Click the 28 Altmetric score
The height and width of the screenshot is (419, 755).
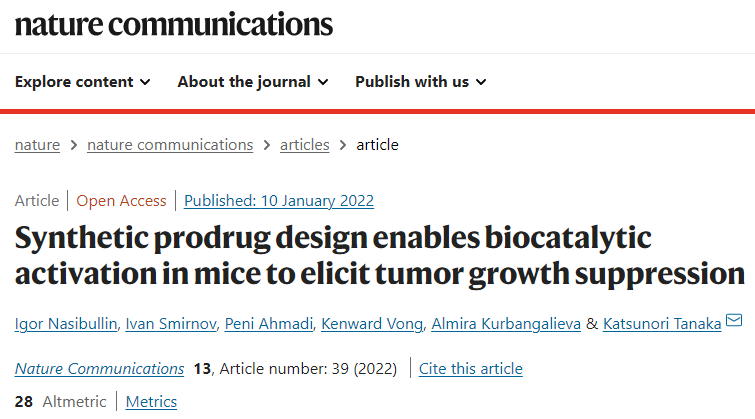point(60,402)
